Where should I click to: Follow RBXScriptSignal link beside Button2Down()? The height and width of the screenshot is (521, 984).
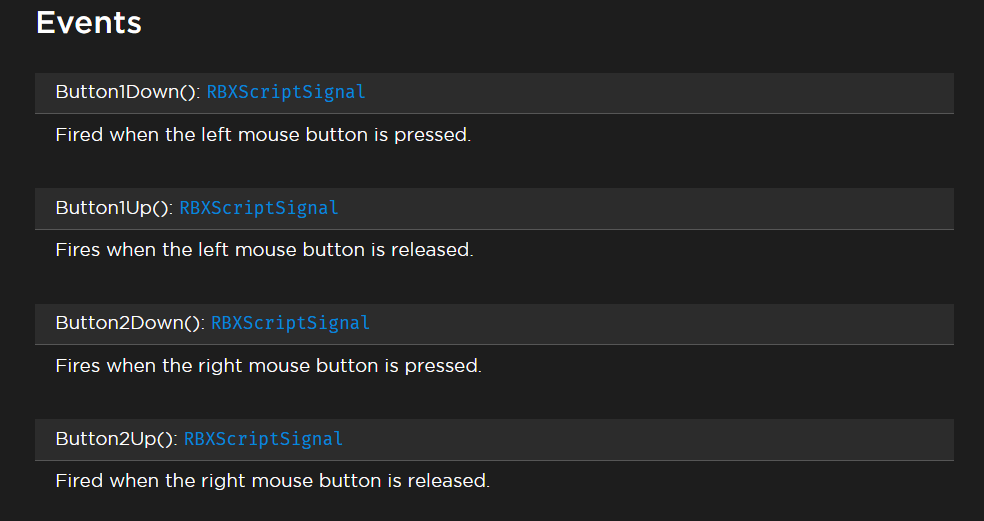(290, 323)
